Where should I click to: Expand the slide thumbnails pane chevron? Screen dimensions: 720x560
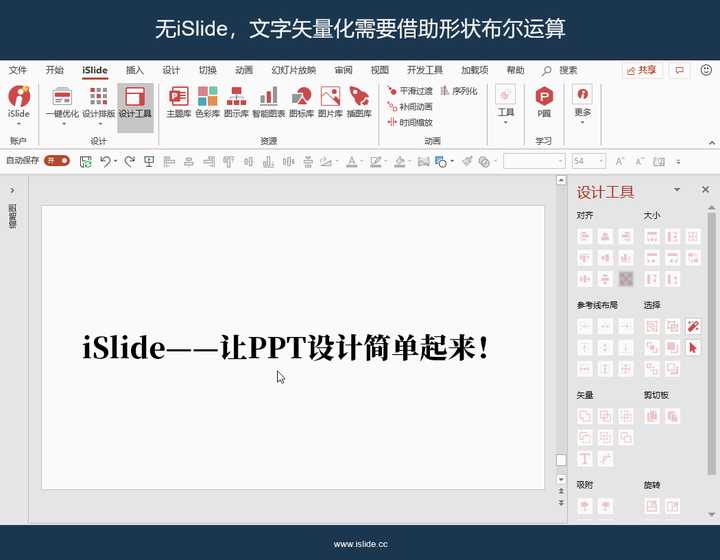coord(12,190)
